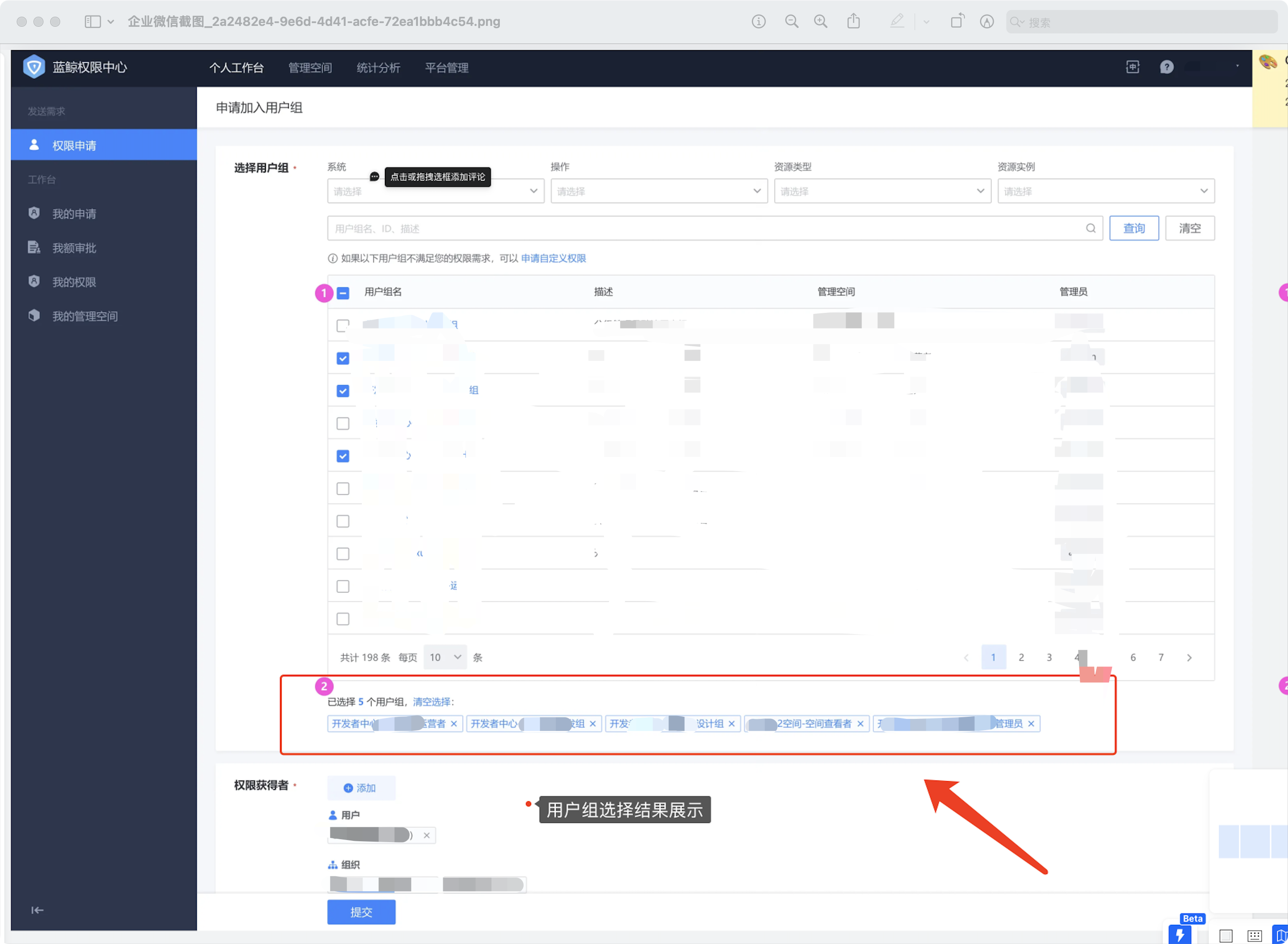1288x944 pixels.
Task: Go to pagination page 2
Action: (1021, 657)
